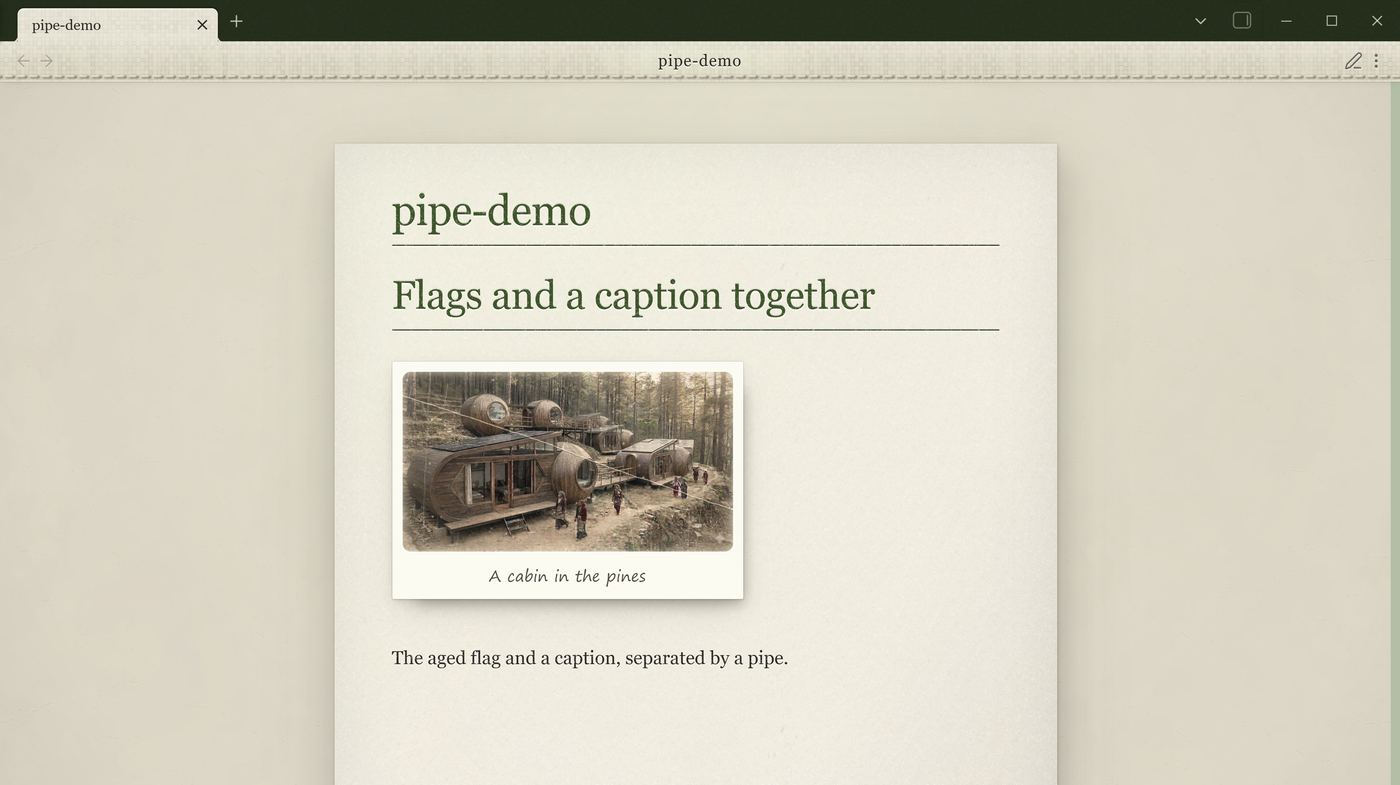Click the cabin in the pines image
The image size is (1400, 785).
[x=568, y=461]
